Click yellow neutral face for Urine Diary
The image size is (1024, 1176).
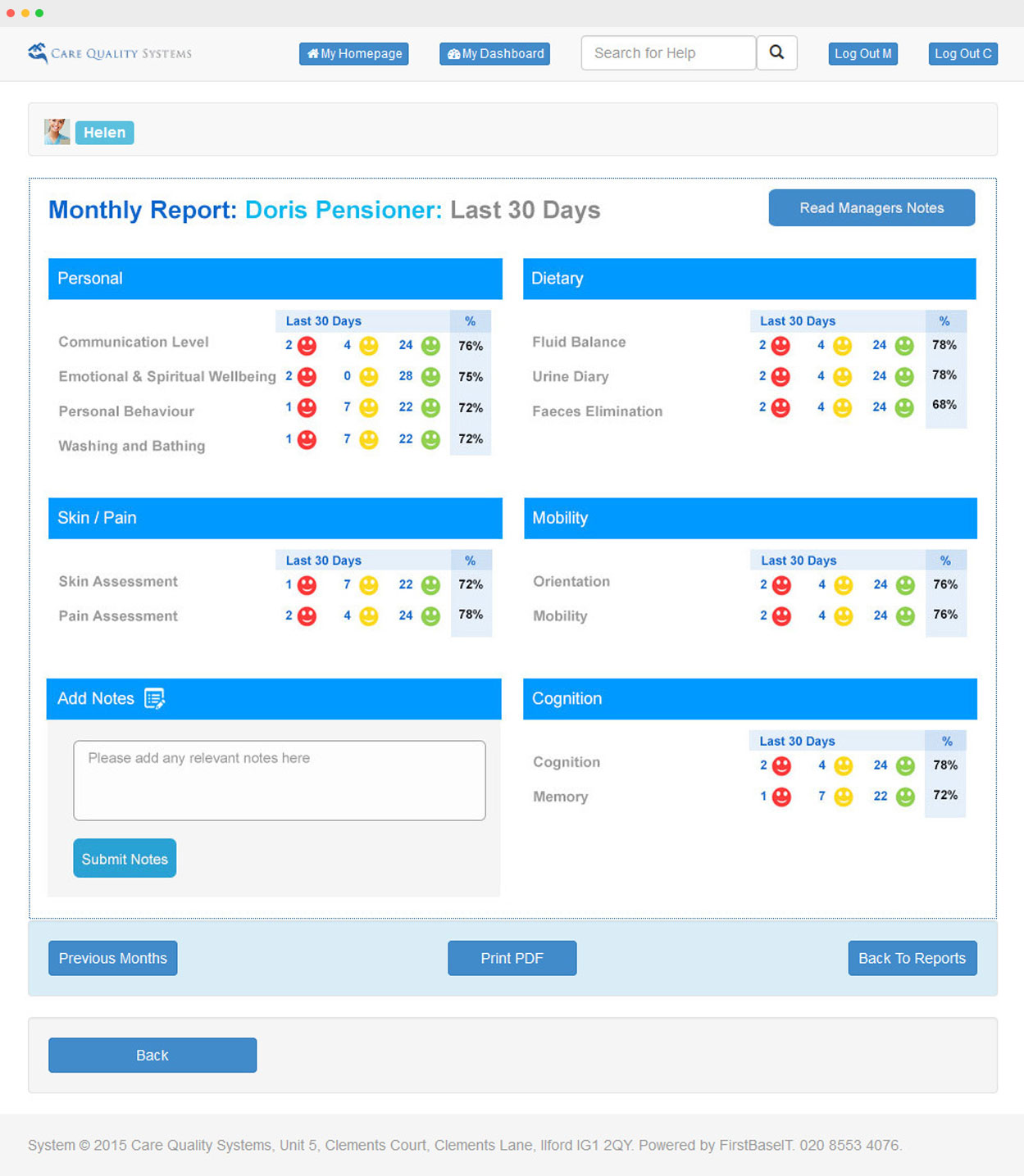pos(842,376)
